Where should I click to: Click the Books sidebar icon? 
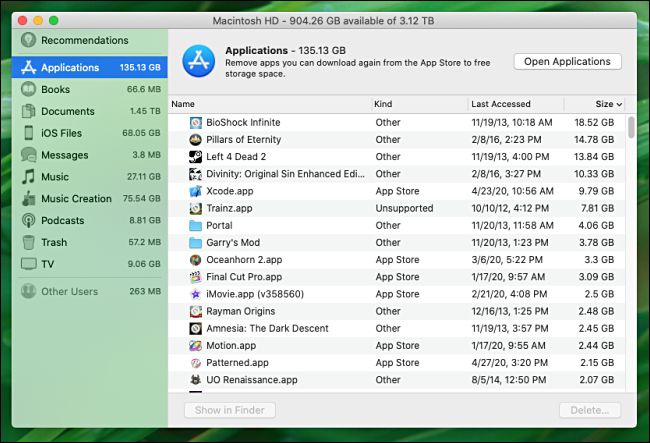click(x=28, y=89)
